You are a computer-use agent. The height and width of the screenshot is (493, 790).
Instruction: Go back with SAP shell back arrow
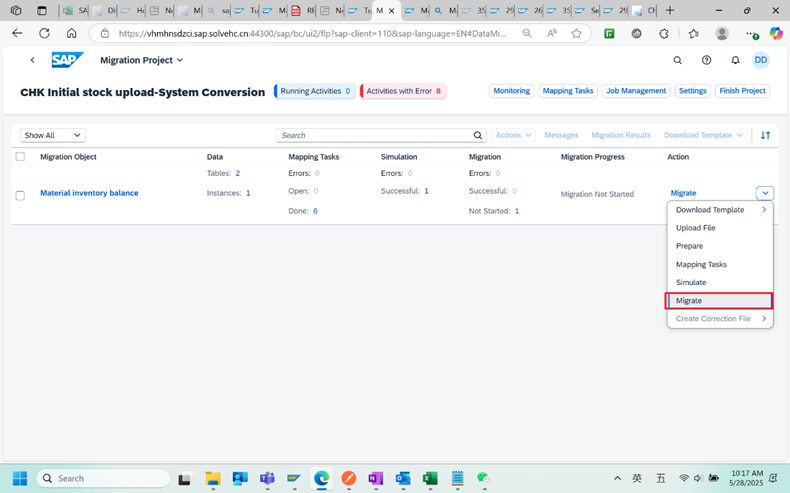click(x=32, y=60)
